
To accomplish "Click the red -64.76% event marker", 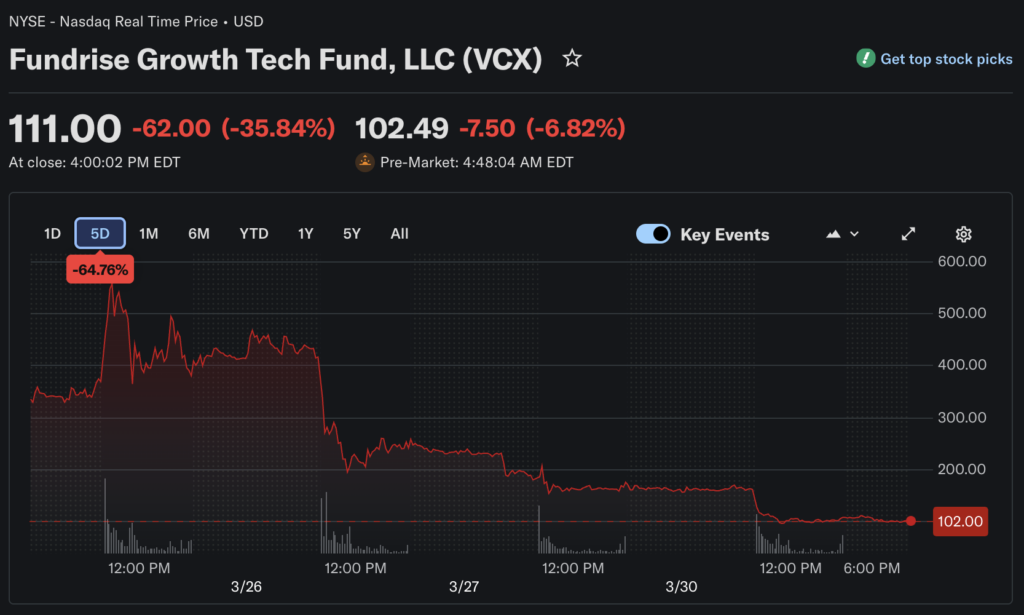I will 100,269.
